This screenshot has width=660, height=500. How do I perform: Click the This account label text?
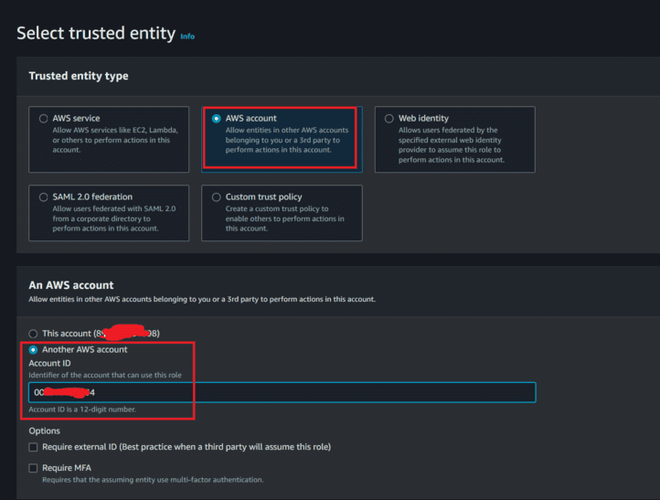[x=66, y=334]
